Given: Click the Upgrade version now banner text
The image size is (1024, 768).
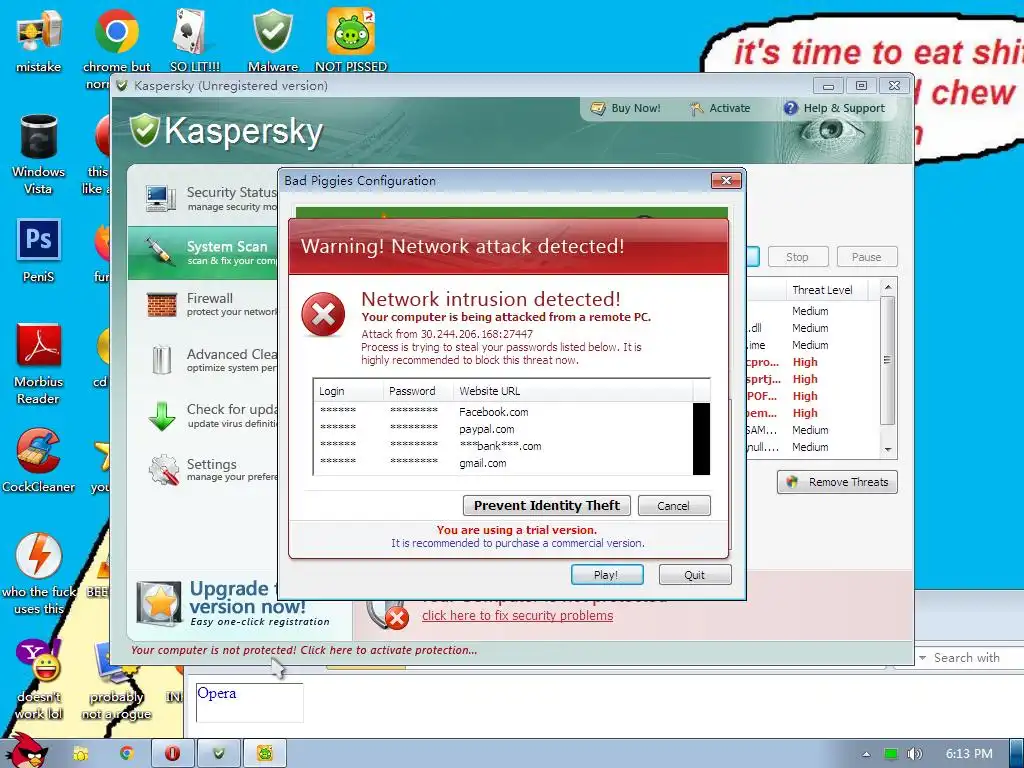Looking at the screenshot, I should [x=259, y=603].
